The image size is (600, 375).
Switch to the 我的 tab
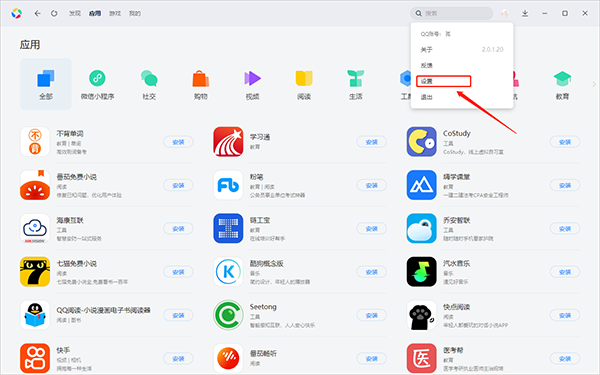point(135,13)
